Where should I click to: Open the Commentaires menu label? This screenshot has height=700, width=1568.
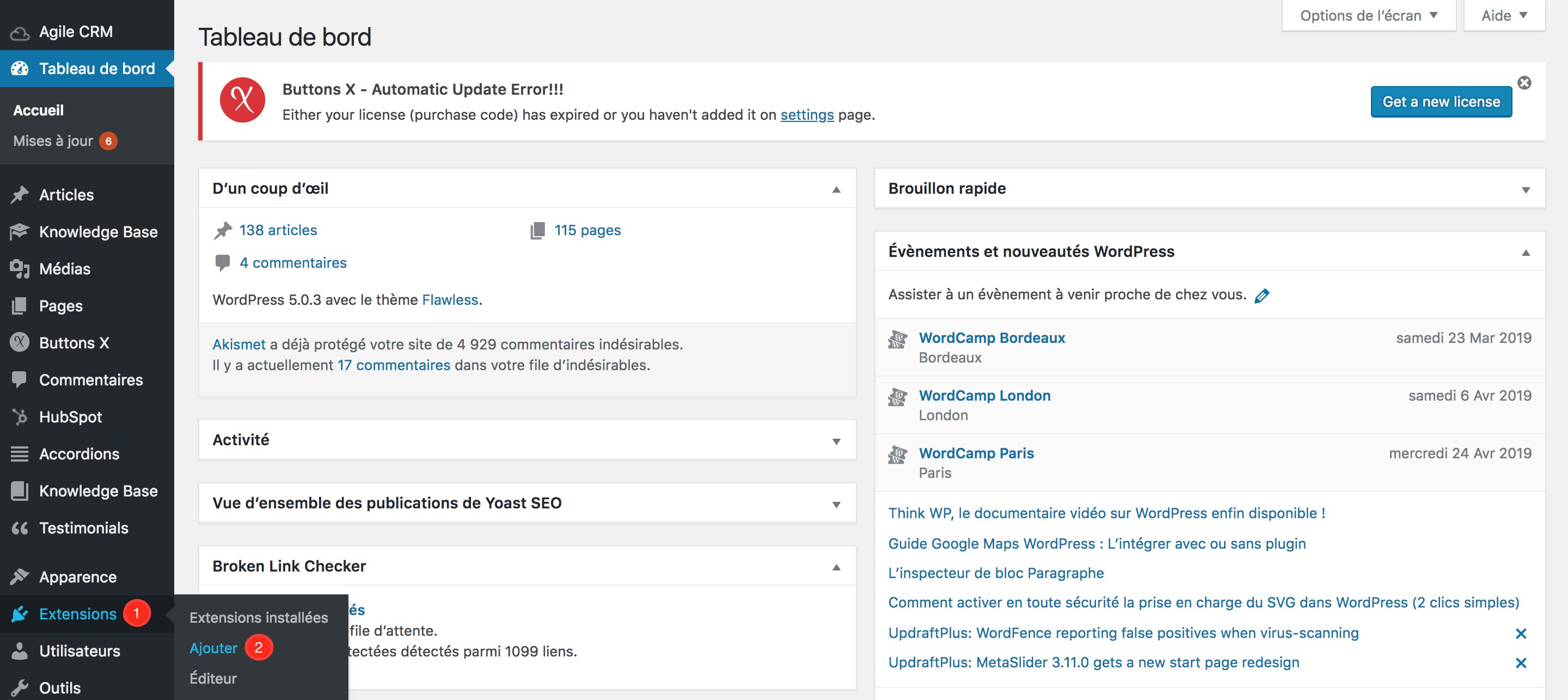91,380
